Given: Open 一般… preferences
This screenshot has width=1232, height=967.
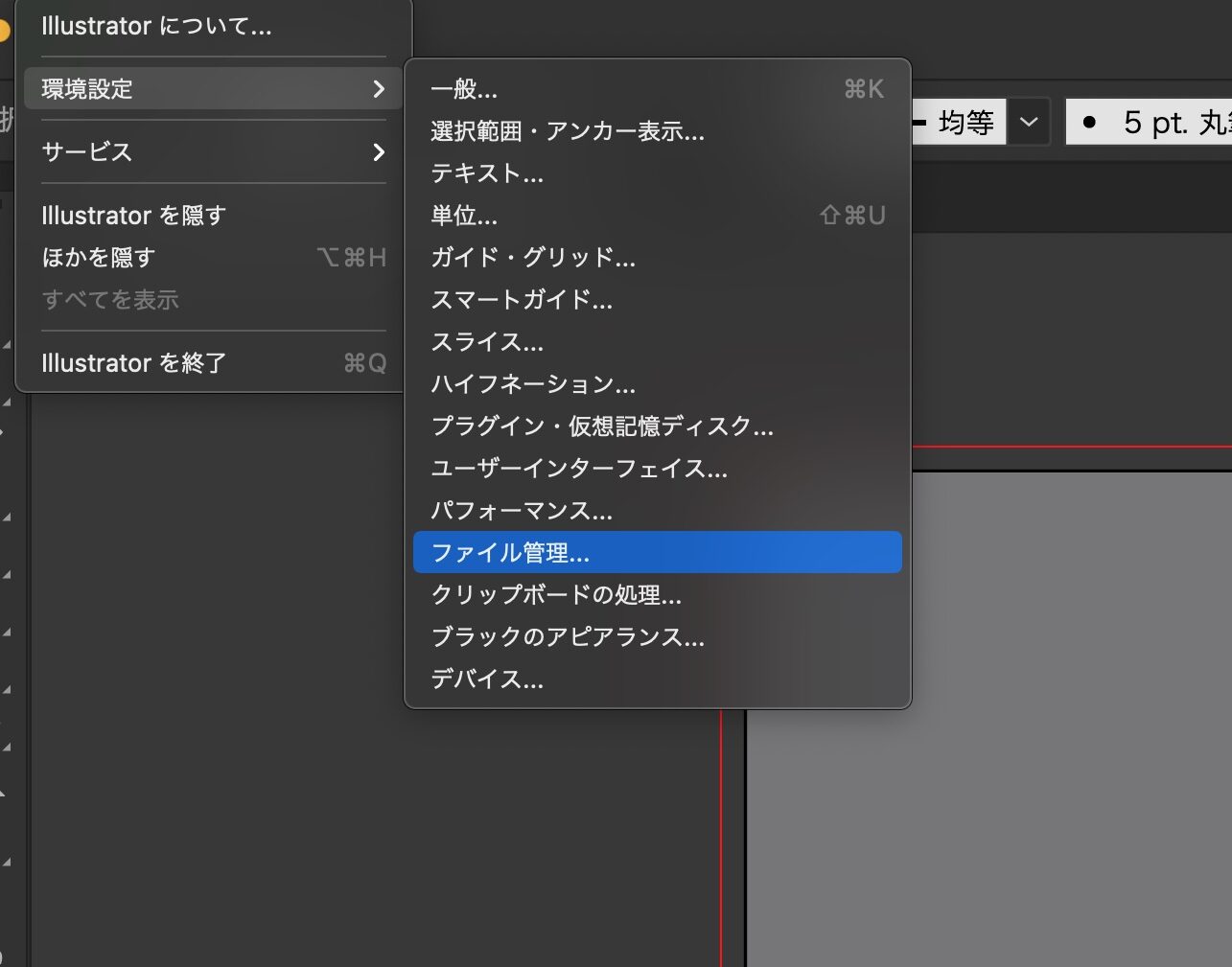Looking at the screenshot, I should coord(658,89).
